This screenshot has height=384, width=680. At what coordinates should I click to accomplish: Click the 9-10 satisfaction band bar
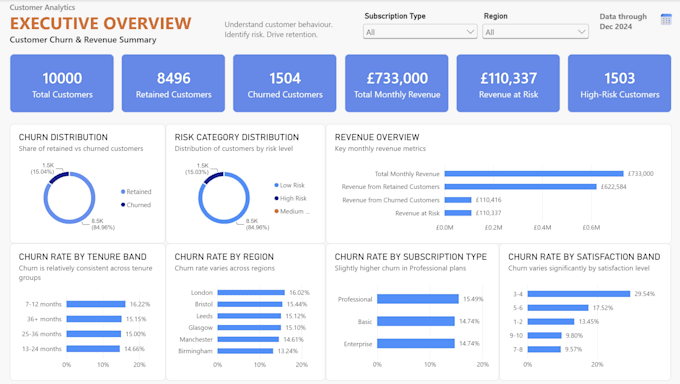point(545,335)
